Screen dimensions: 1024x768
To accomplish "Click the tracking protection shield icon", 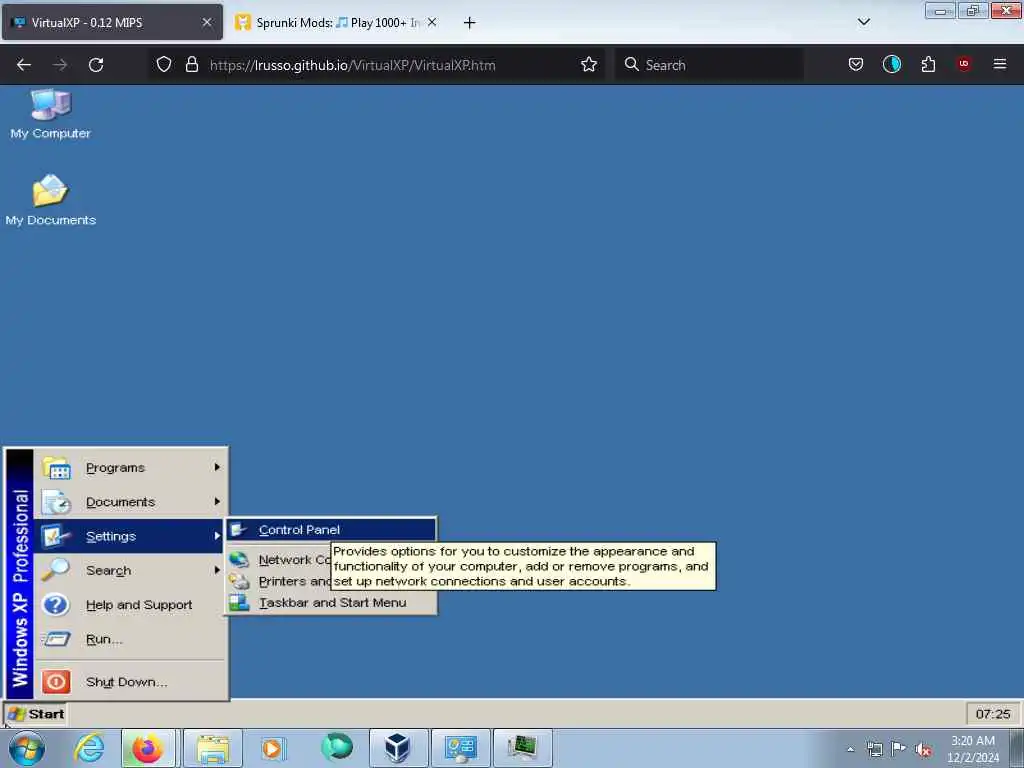I will click(x=164, y=64).
